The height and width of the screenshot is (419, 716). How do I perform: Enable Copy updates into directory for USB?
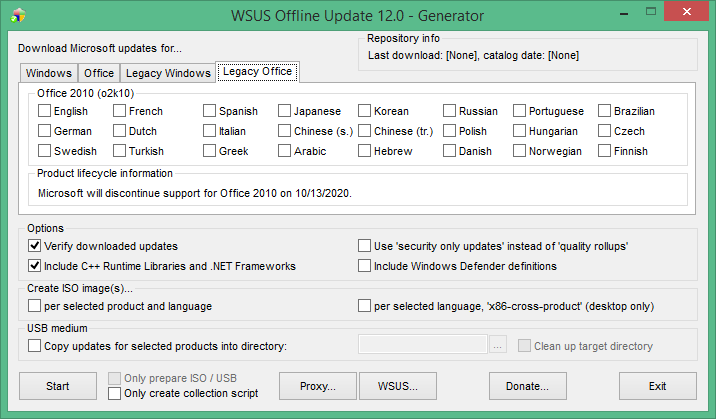pyautogui.click(x=34, y=346)
